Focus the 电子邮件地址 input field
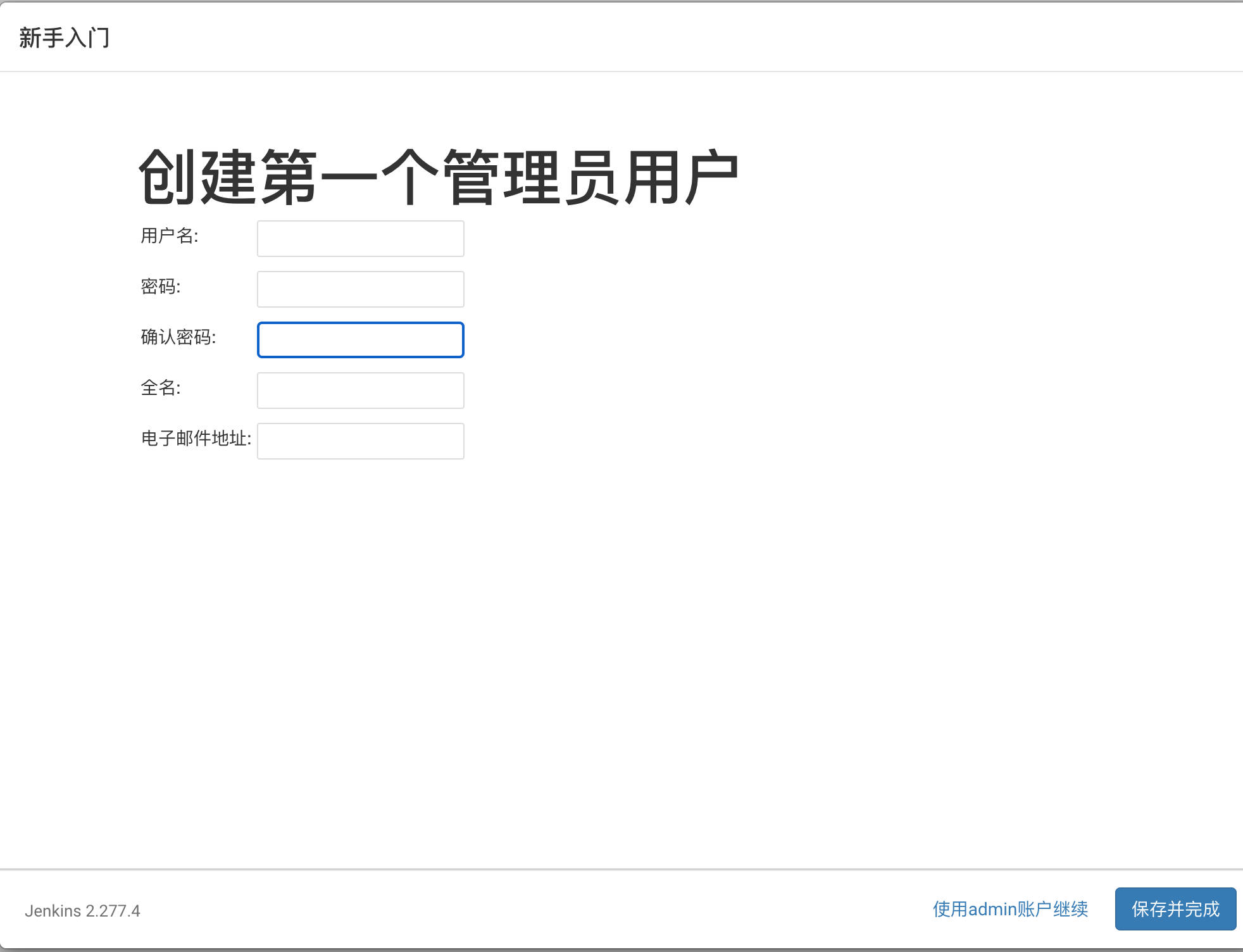The image size is (1243, 952). coord(361,441)
